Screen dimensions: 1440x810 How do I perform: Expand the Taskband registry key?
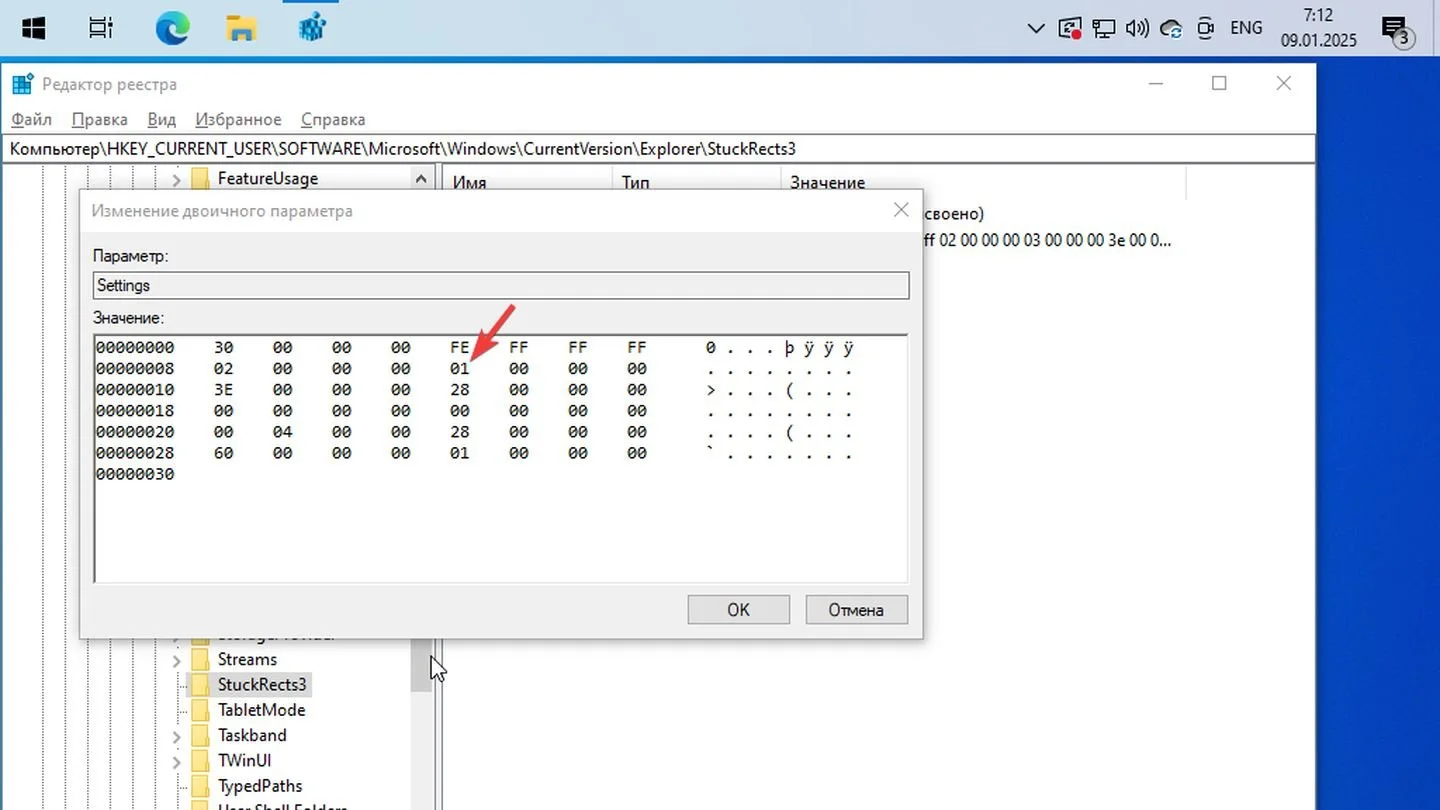pyautogui.click(x=176, y=736)
